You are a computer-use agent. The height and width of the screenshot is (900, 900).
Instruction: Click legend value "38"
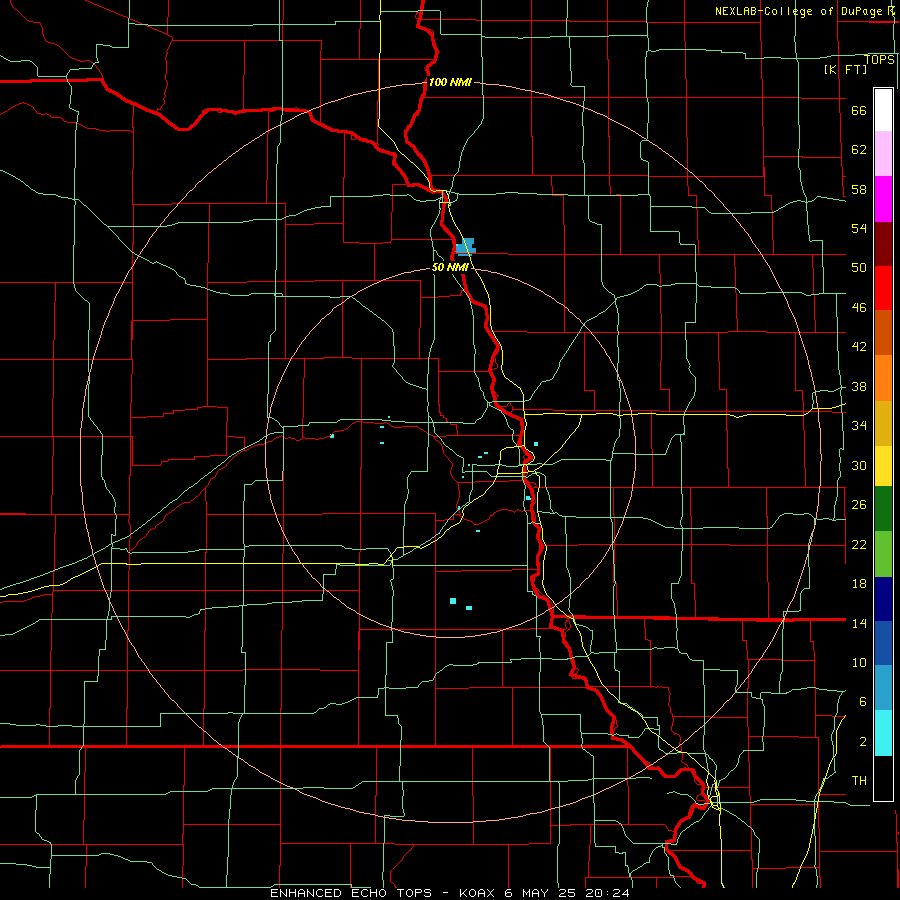point(859,386)
